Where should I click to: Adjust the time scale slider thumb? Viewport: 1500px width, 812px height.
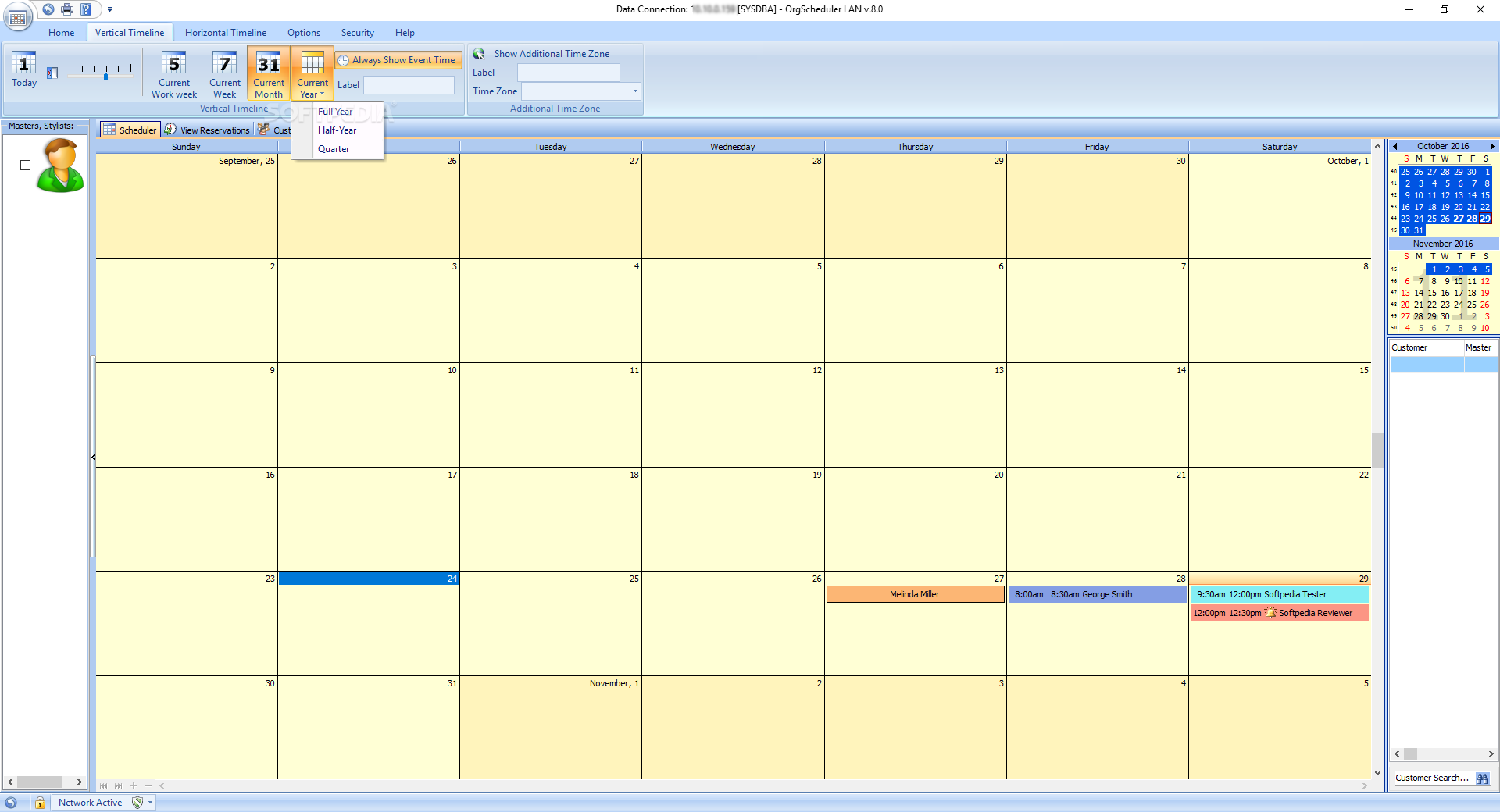point(105,76)
